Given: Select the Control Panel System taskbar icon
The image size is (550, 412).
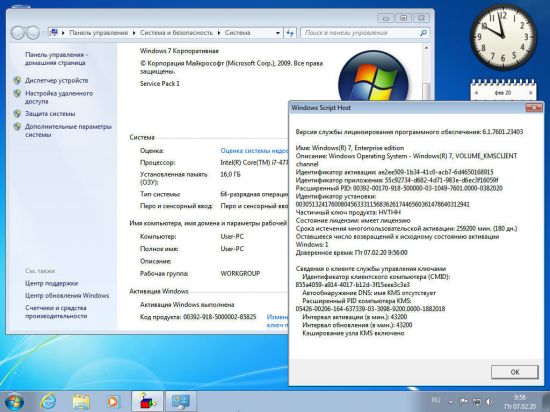Looking at the screenshot, I should pyautogui.click(x=181, y=402).
